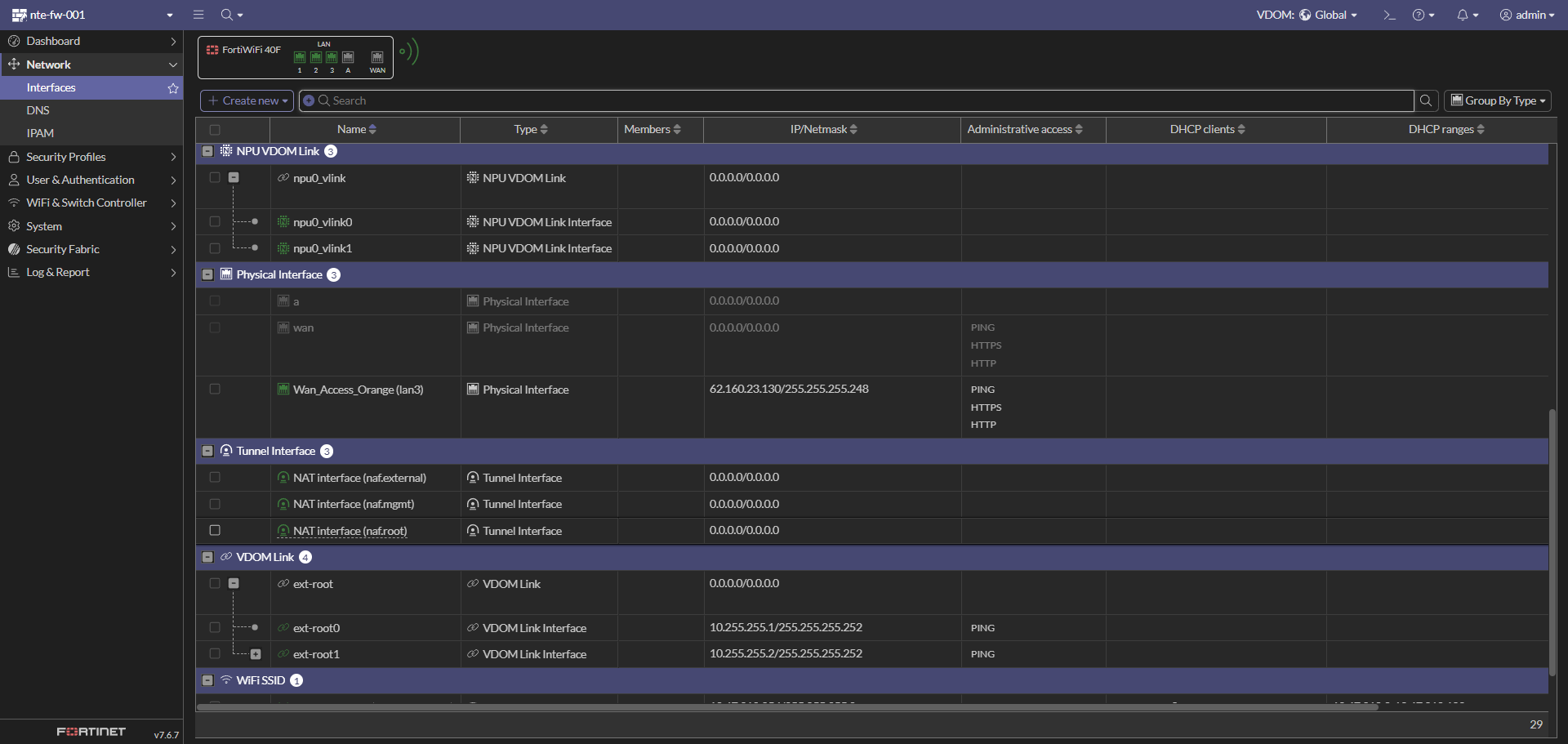This screenshot has width=1568, height=744.
Task: Sort by DHCP clients column
Action: click(x=1208, y=129)
